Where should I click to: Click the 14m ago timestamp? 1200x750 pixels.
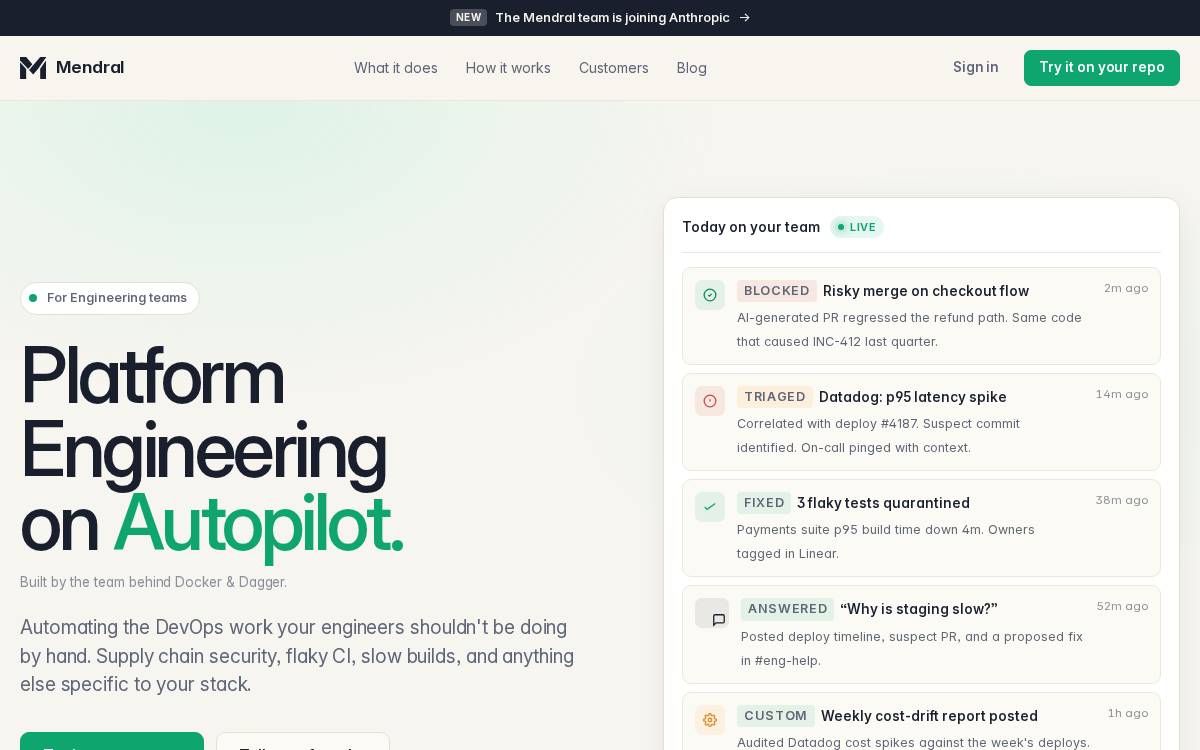coord(1122,394)
